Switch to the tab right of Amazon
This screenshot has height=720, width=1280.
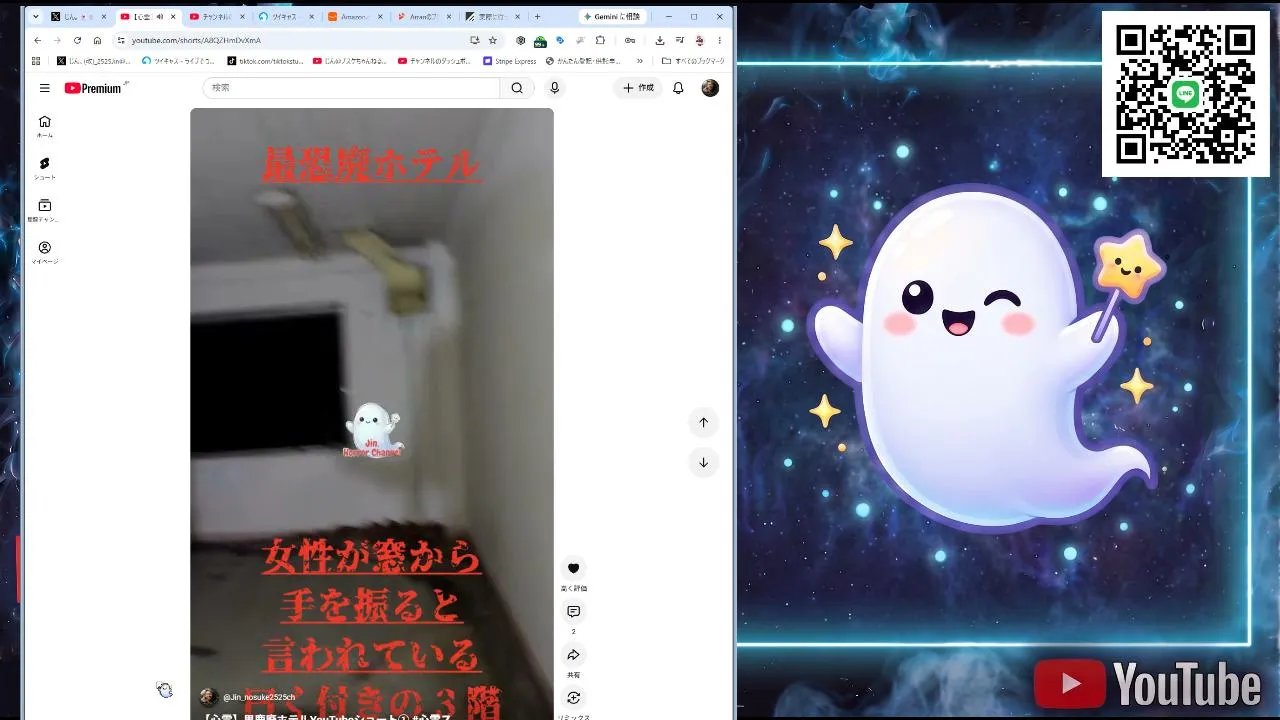coord(424,17)
